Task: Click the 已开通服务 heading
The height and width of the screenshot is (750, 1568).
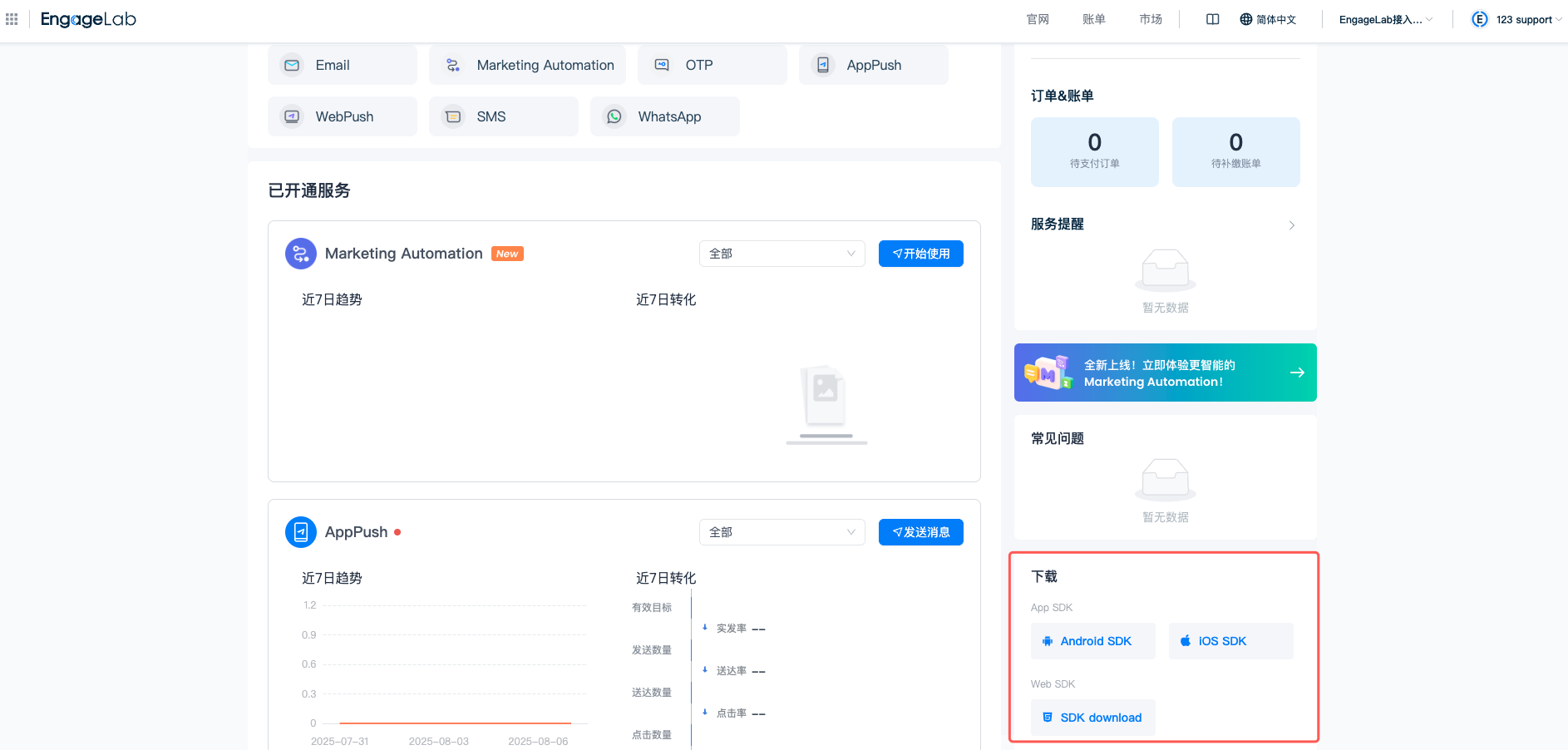Action: tap(309, 190)
